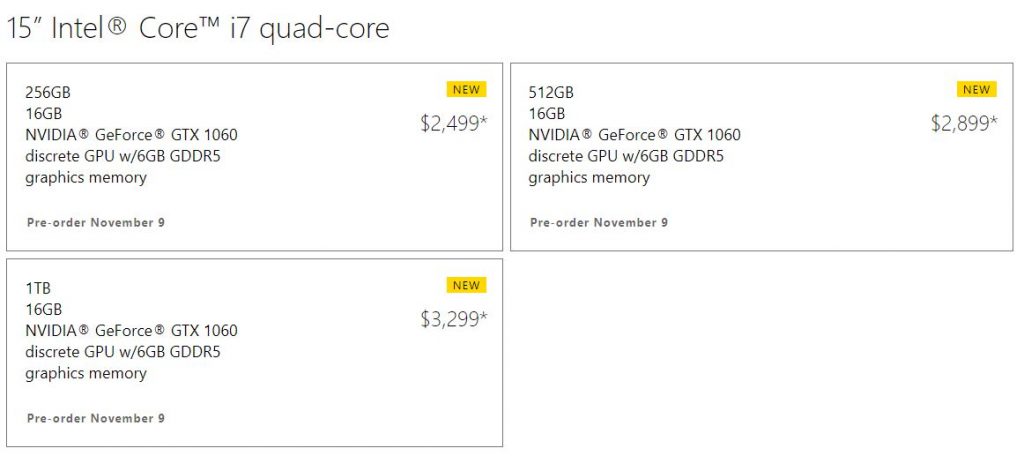Select the 512GB configuration card
1024x456 pixels.
click(761, 157)
